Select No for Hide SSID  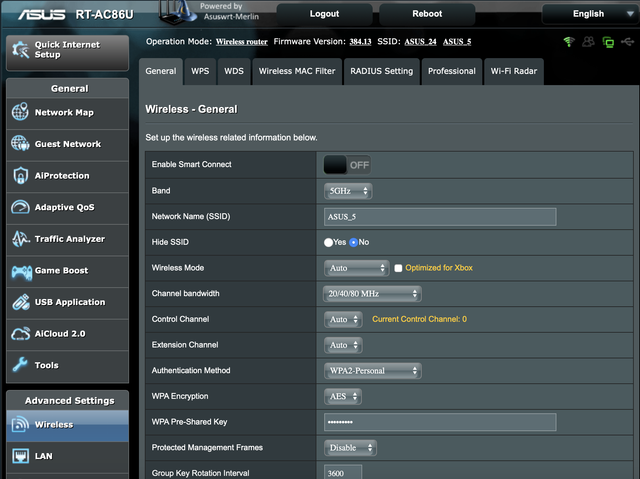click(x=353, y=242)
